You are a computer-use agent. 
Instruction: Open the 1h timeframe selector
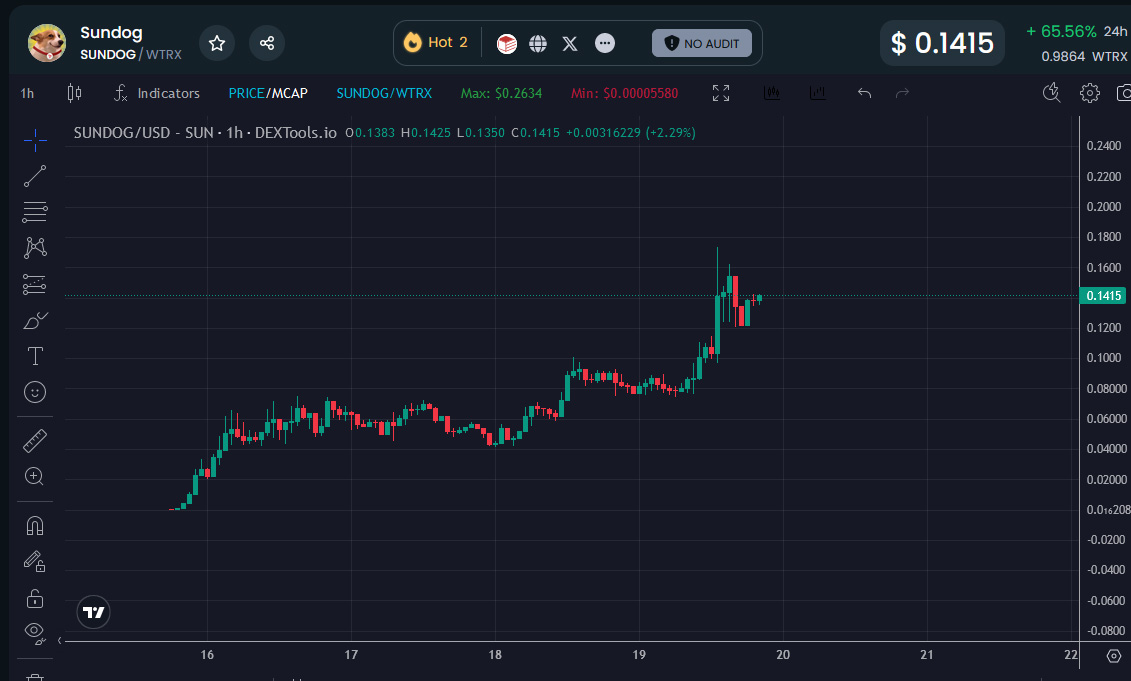click(27, 93)
